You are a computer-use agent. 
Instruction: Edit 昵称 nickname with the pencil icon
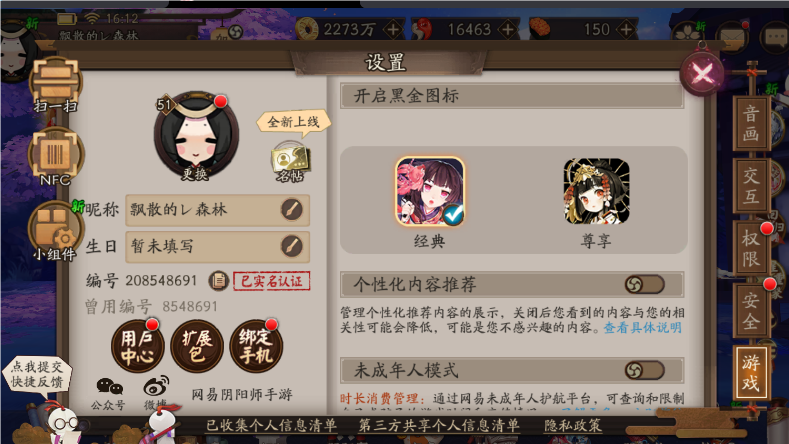tap(291, 209)
